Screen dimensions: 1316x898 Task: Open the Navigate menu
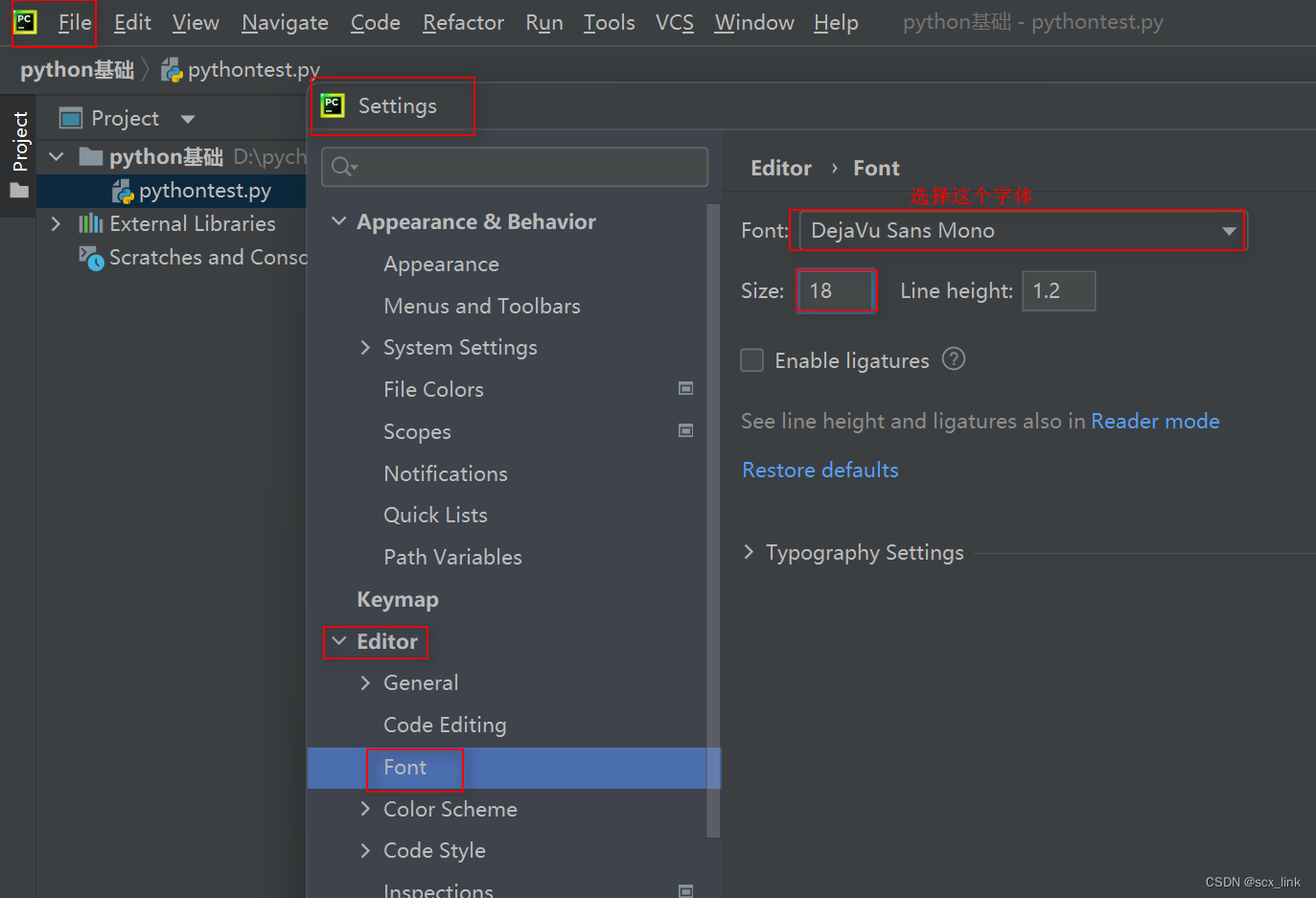tap(285, 22)
